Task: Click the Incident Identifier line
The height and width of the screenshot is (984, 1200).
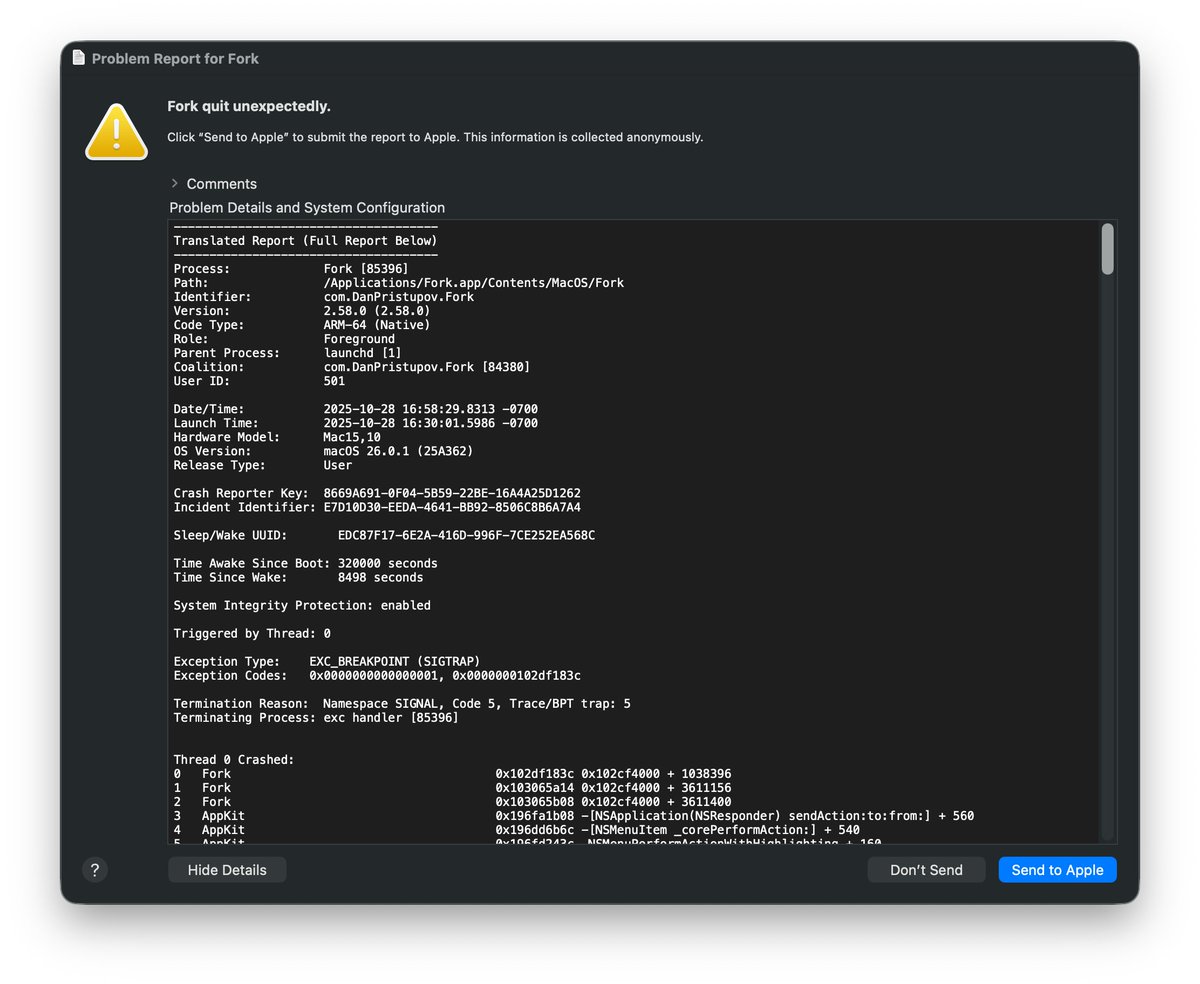Action: tap(377, 507)
